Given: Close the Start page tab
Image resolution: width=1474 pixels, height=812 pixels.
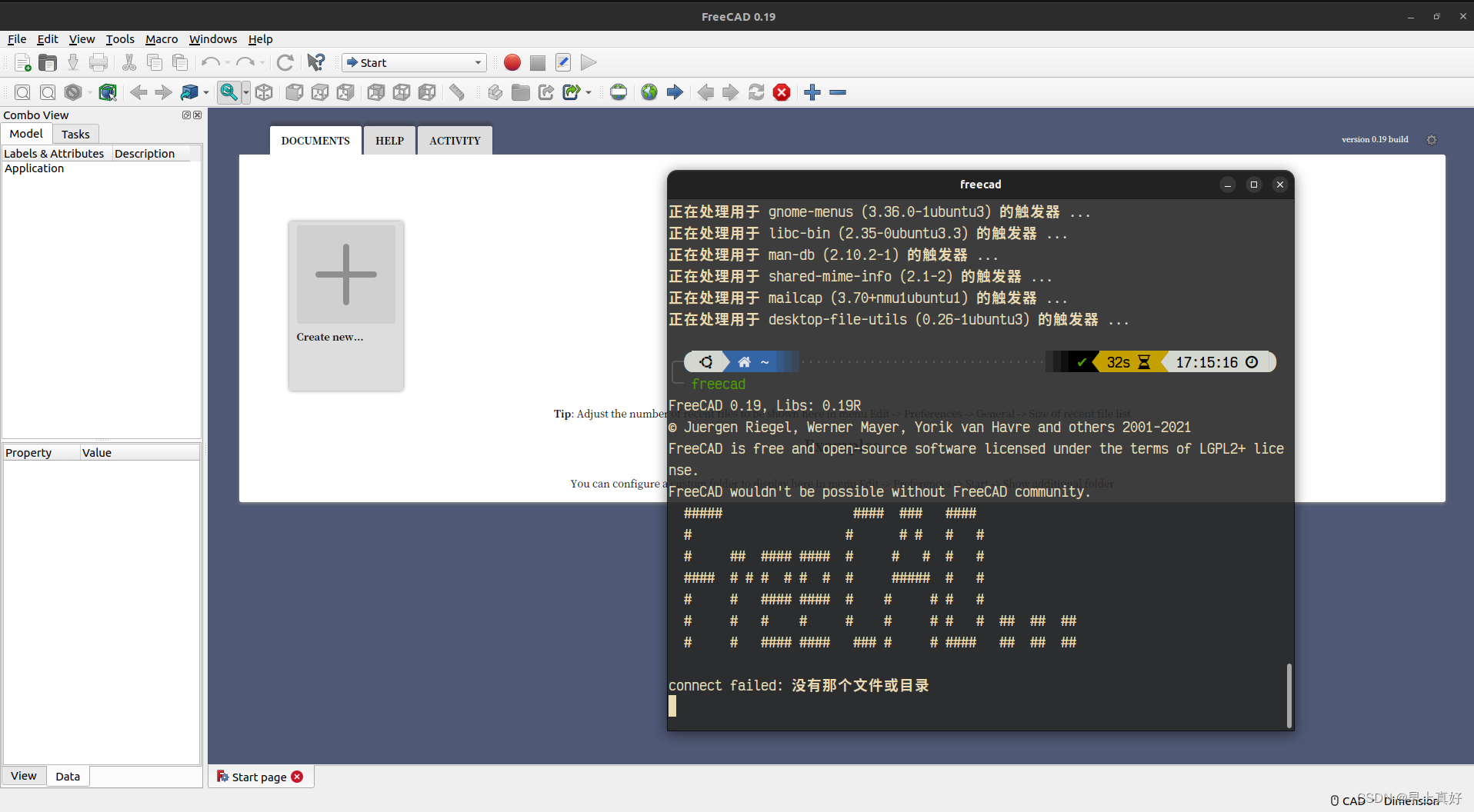Looking at the screenshot, I should coord(298,777).
